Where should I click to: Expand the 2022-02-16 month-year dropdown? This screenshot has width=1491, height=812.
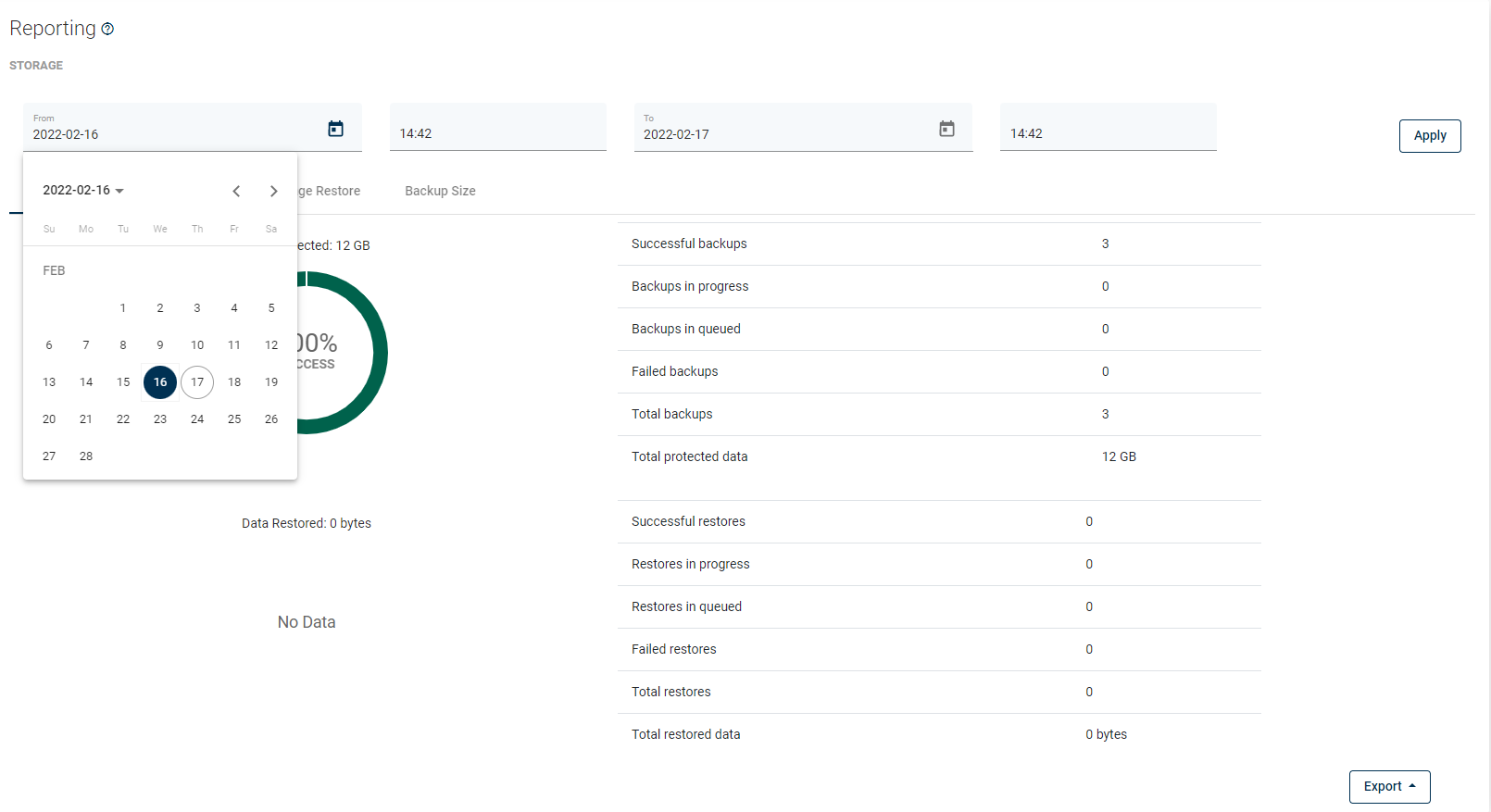(x=83, y=191)
